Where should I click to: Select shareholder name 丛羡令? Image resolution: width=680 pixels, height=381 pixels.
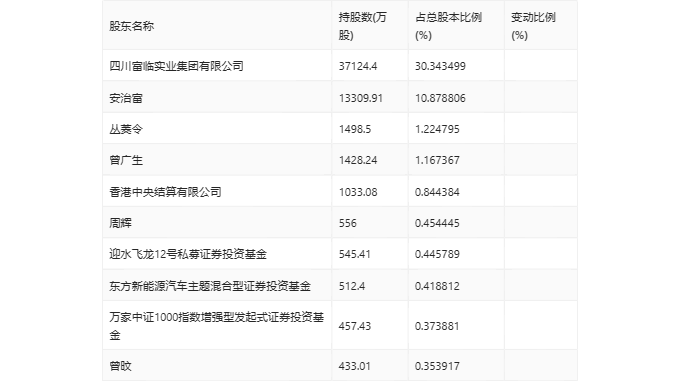coord(126,129)
